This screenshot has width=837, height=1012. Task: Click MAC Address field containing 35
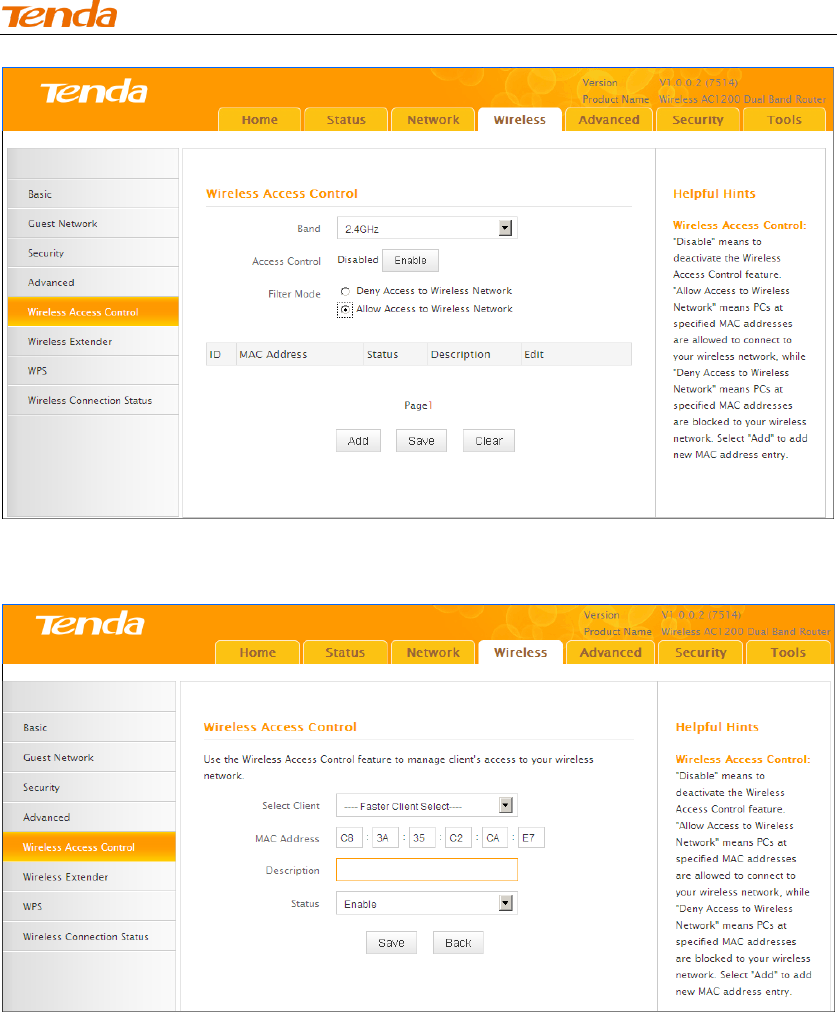coord(422,838)
